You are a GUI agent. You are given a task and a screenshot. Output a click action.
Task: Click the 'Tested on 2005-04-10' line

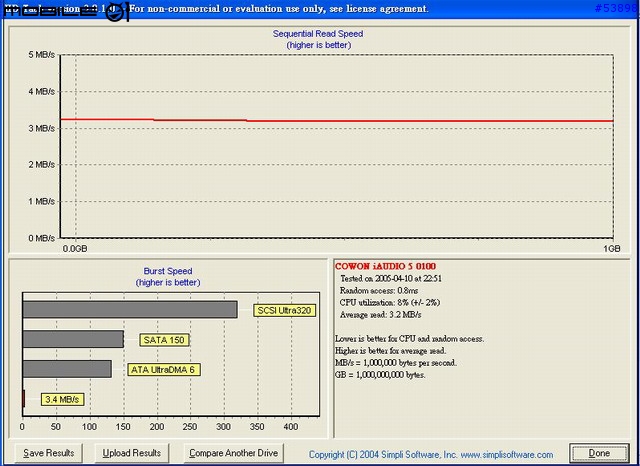click(391, 279)
